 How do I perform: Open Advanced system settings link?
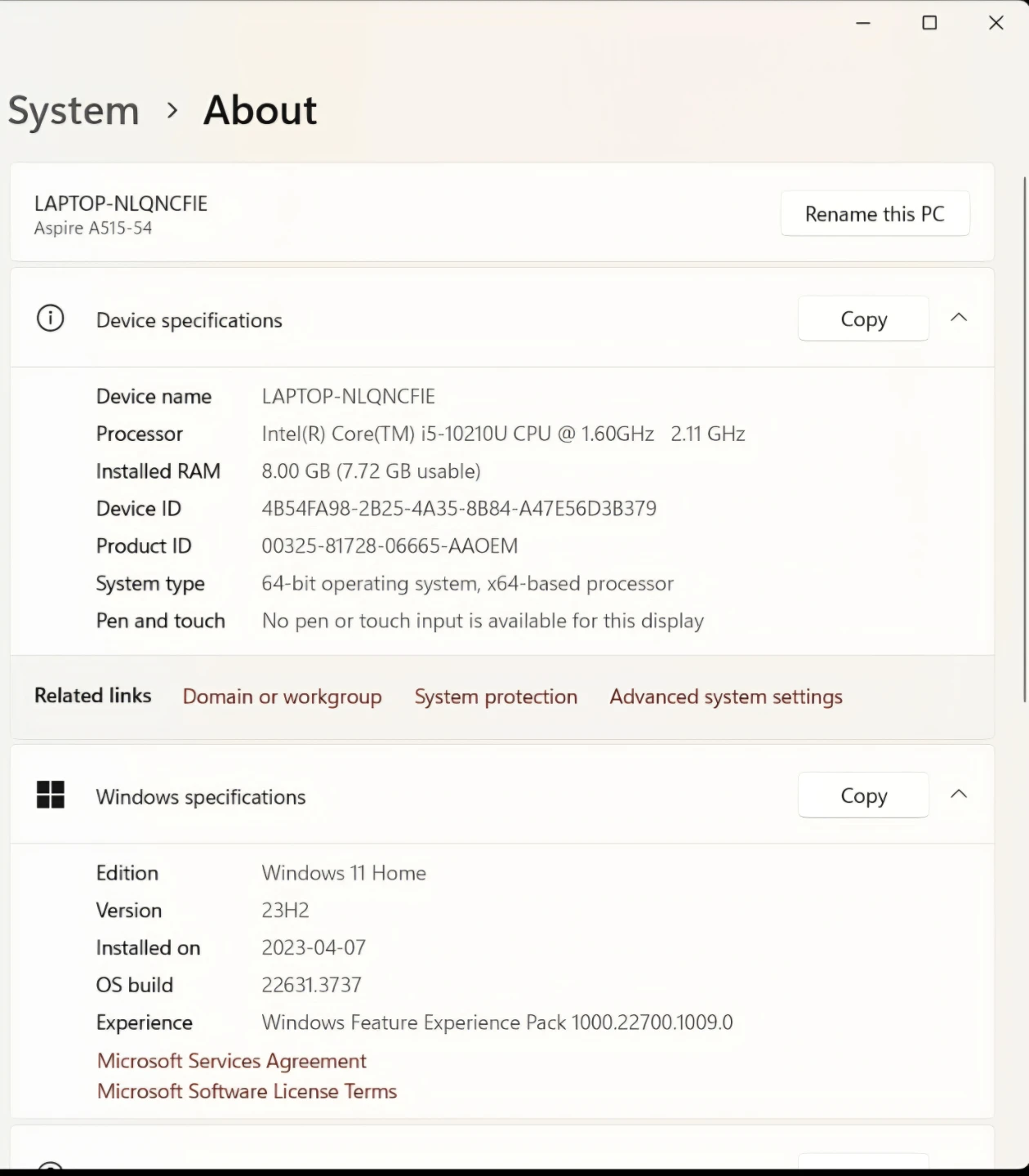point(726,697)
